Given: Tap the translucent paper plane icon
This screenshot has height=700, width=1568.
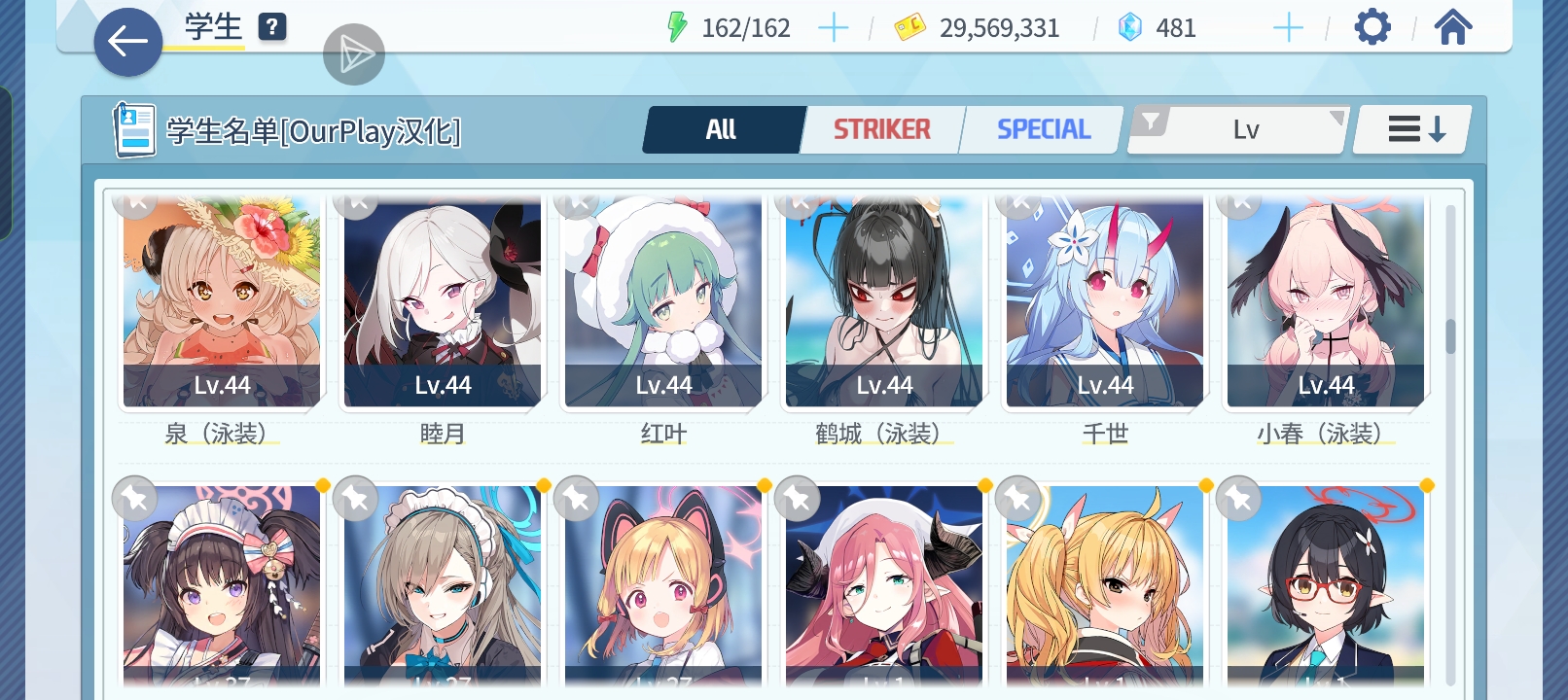Looking at the screenshot, I should pos(354,54).
